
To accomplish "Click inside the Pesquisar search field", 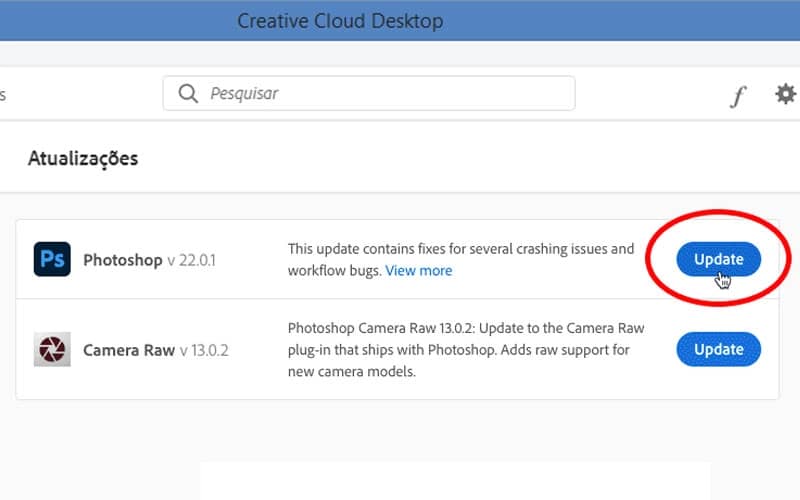I will (369, 93).
